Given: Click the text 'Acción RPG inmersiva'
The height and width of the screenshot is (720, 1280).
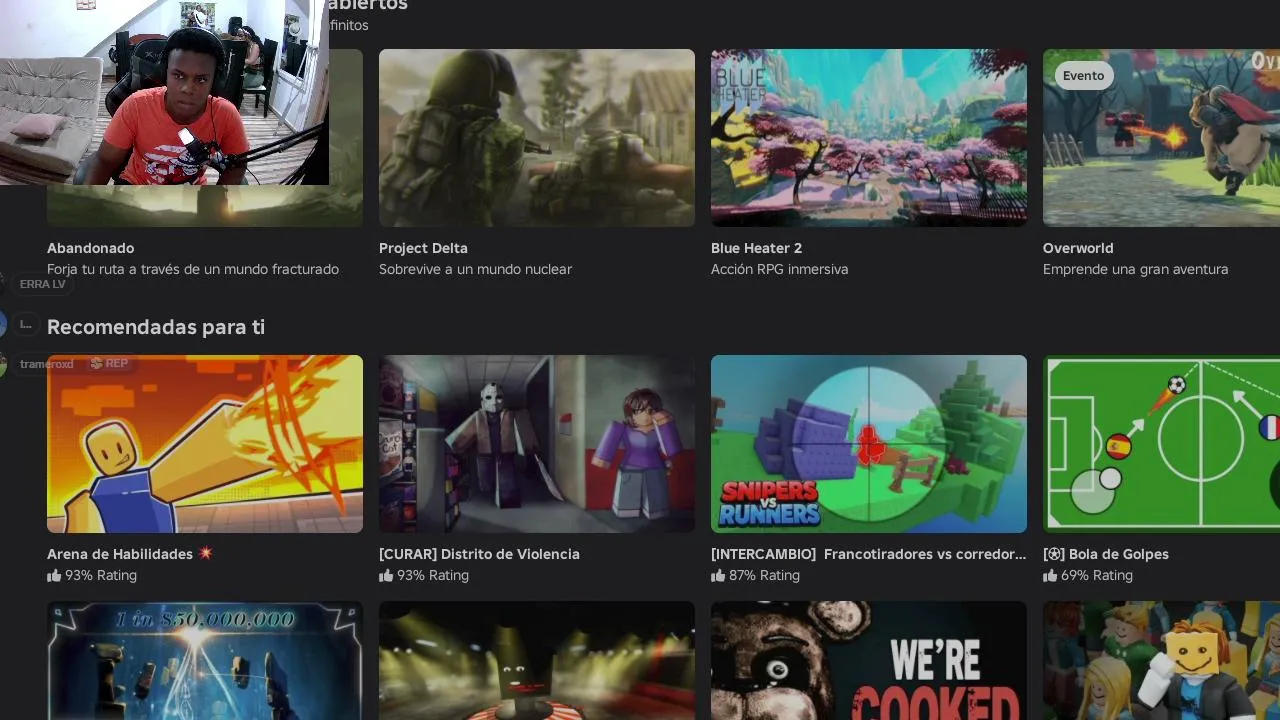Looking at the screenshot, I should pyautogui.click(x=779, y=269).
